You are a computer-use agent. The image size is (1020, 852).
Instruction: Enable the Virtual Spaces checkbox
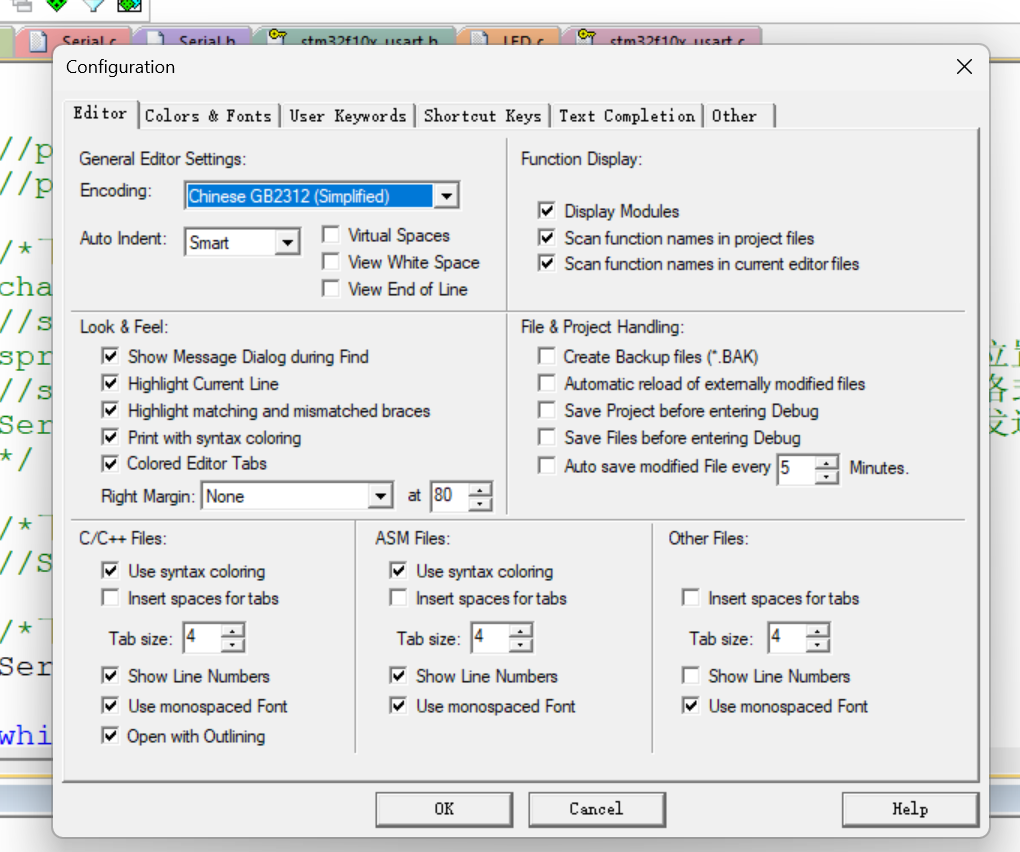coord(331,235)
